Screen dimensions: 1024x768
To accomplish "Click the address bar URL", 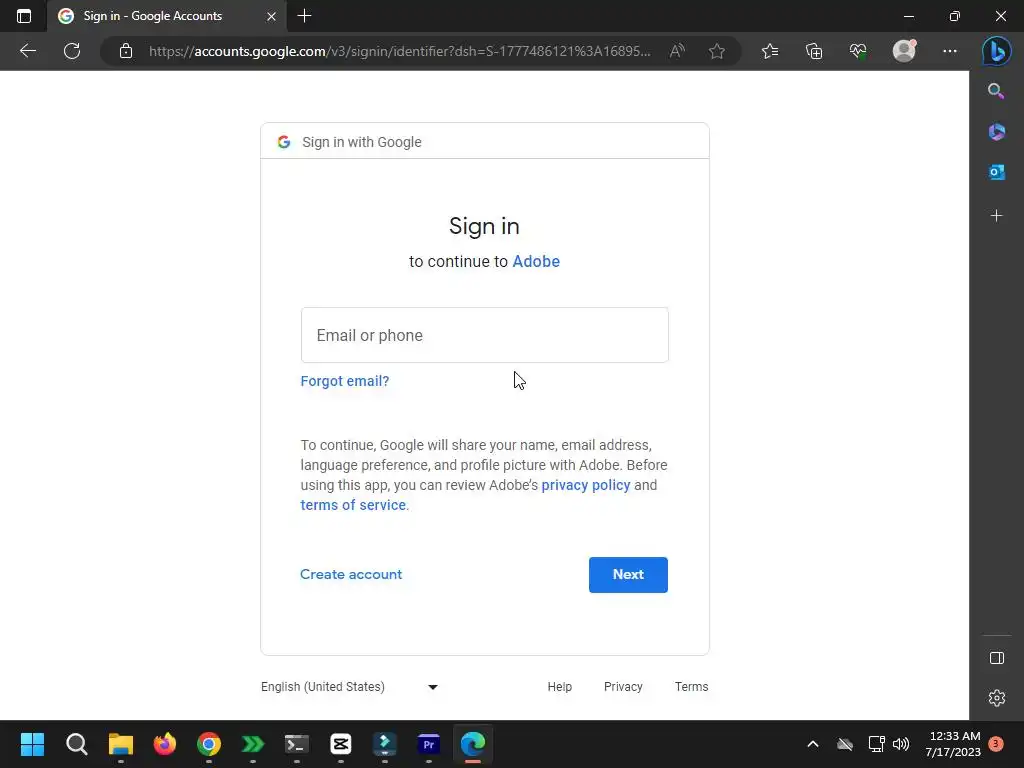I will (x=399, y=51).
